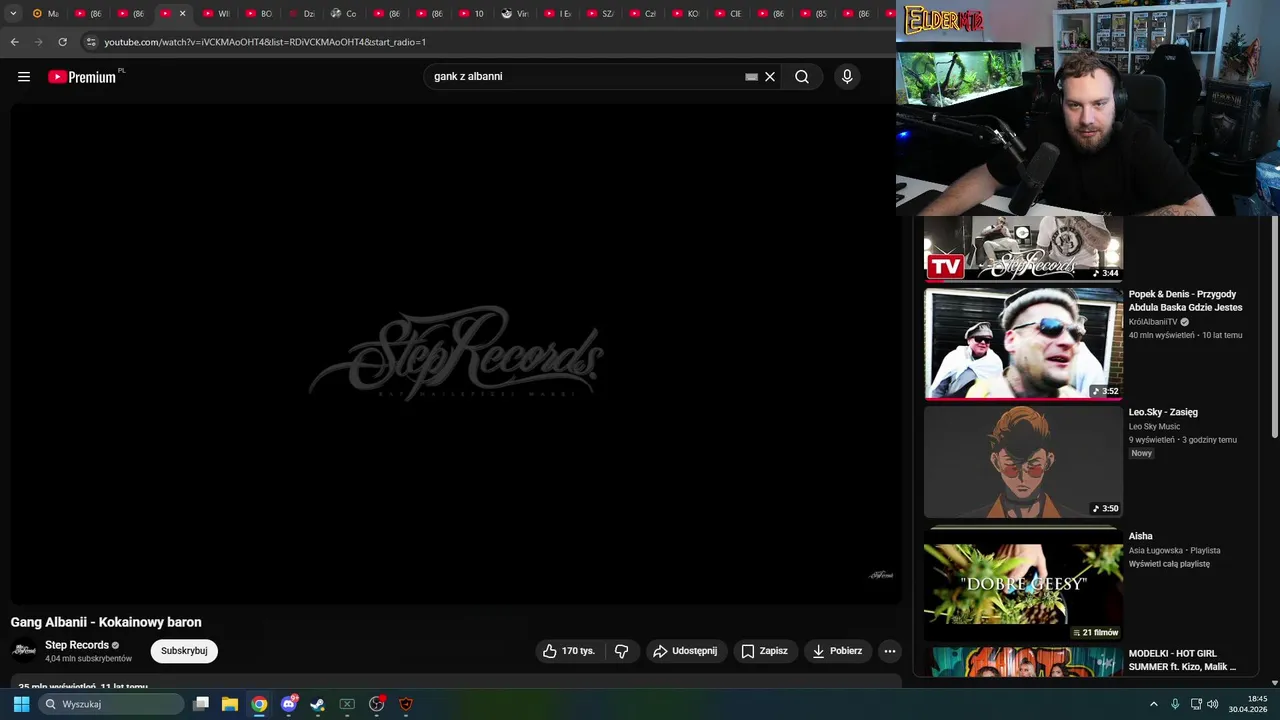Open the Aisha playlist title
Image resolution: width=1280 pixels, height=720 pixels.
[x=1141, y=536]
